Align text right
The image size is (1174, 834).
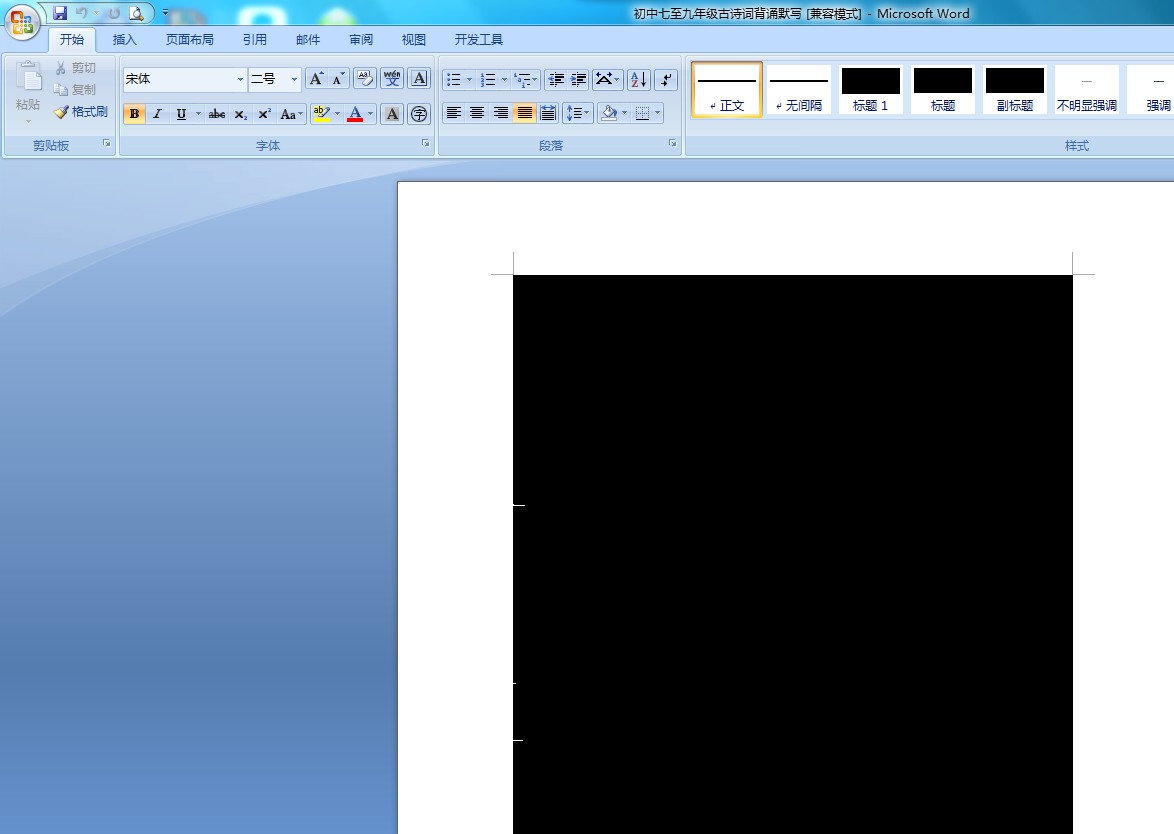[x=501, y=113]
